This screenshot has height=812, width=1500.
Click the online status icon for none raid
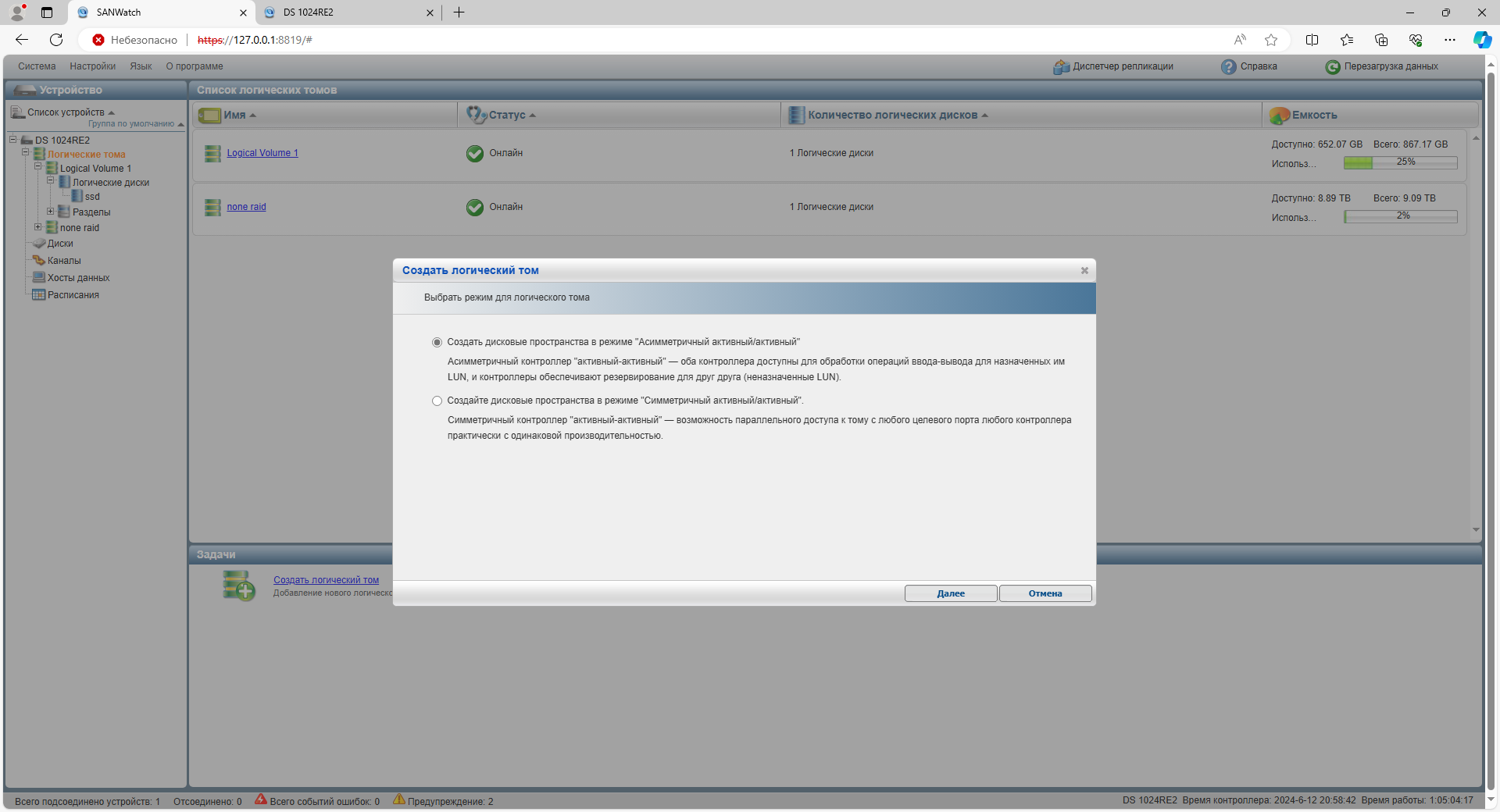[475, 208]
